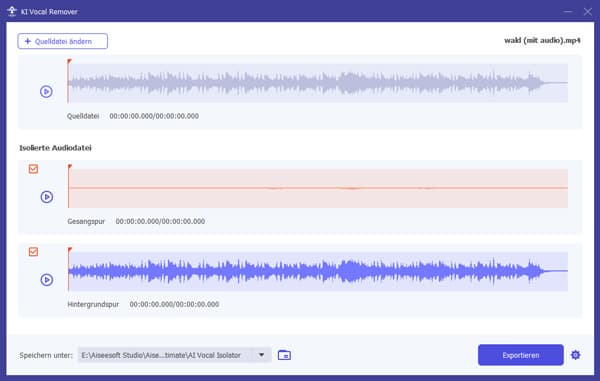Click the Hintergrundspur label
The image size is (600, 381).
click(x=93, y=304)
